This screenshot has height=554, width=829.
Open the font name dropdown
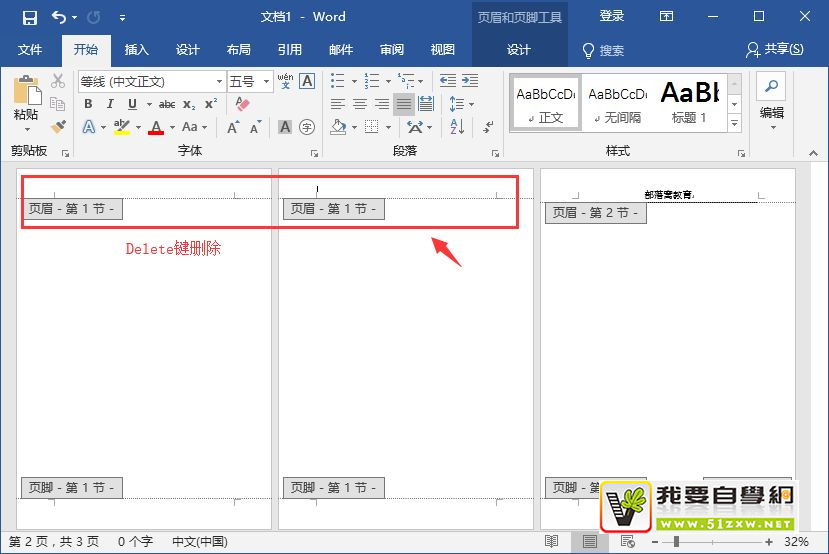tap(219, 81)
